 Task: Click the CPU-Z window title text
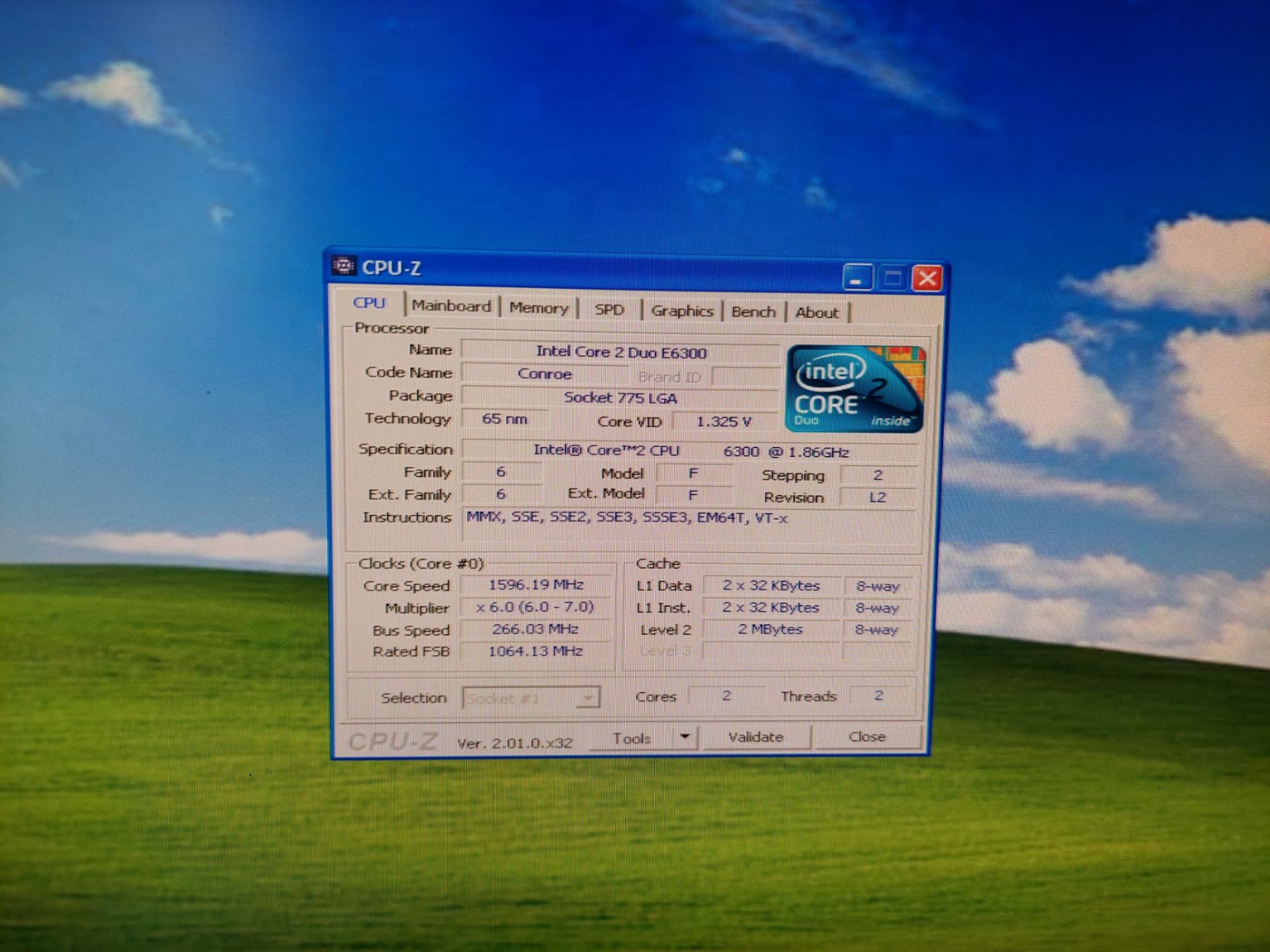point(391,268)
